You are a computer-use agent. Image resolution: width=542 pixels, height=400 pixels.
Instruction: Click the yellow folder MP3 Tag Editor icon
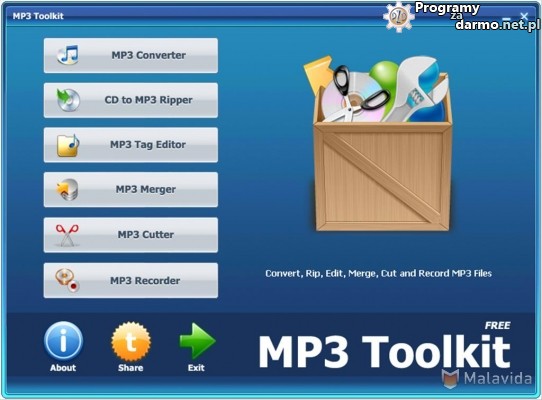click(x=68, y=145)
